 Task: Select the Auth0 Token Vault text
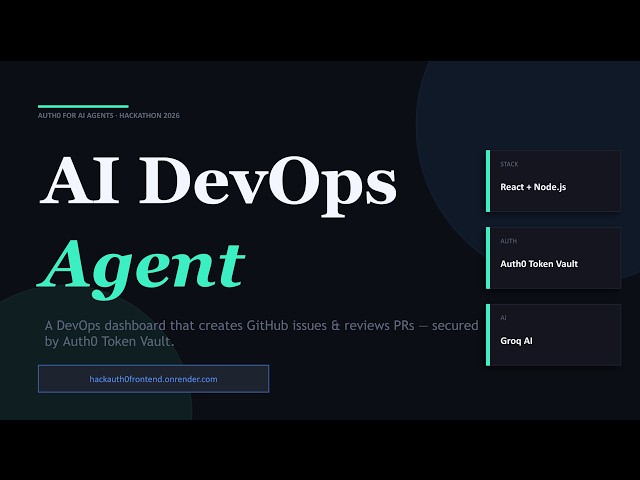539,264
